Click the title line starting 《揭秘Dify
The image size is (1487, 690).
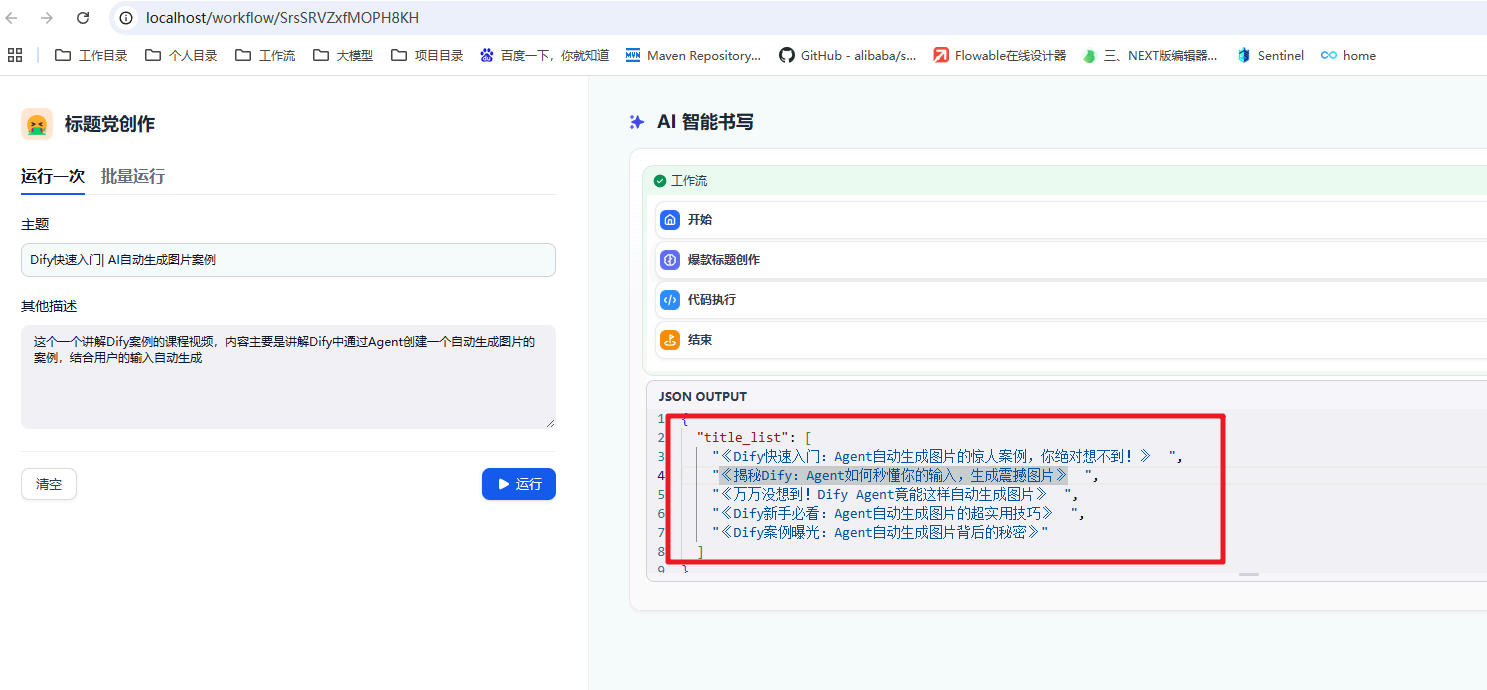tap(905, 475)
